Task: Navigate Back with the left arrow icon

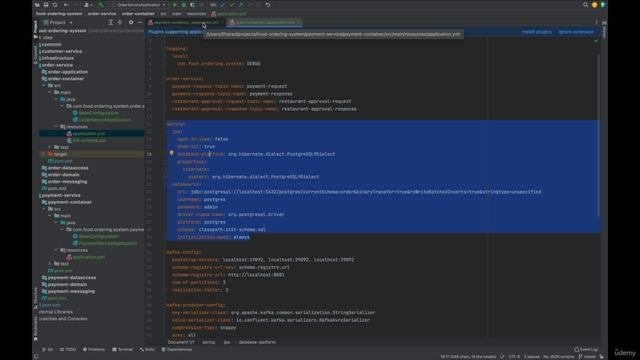Action: [x=66, y=5]
